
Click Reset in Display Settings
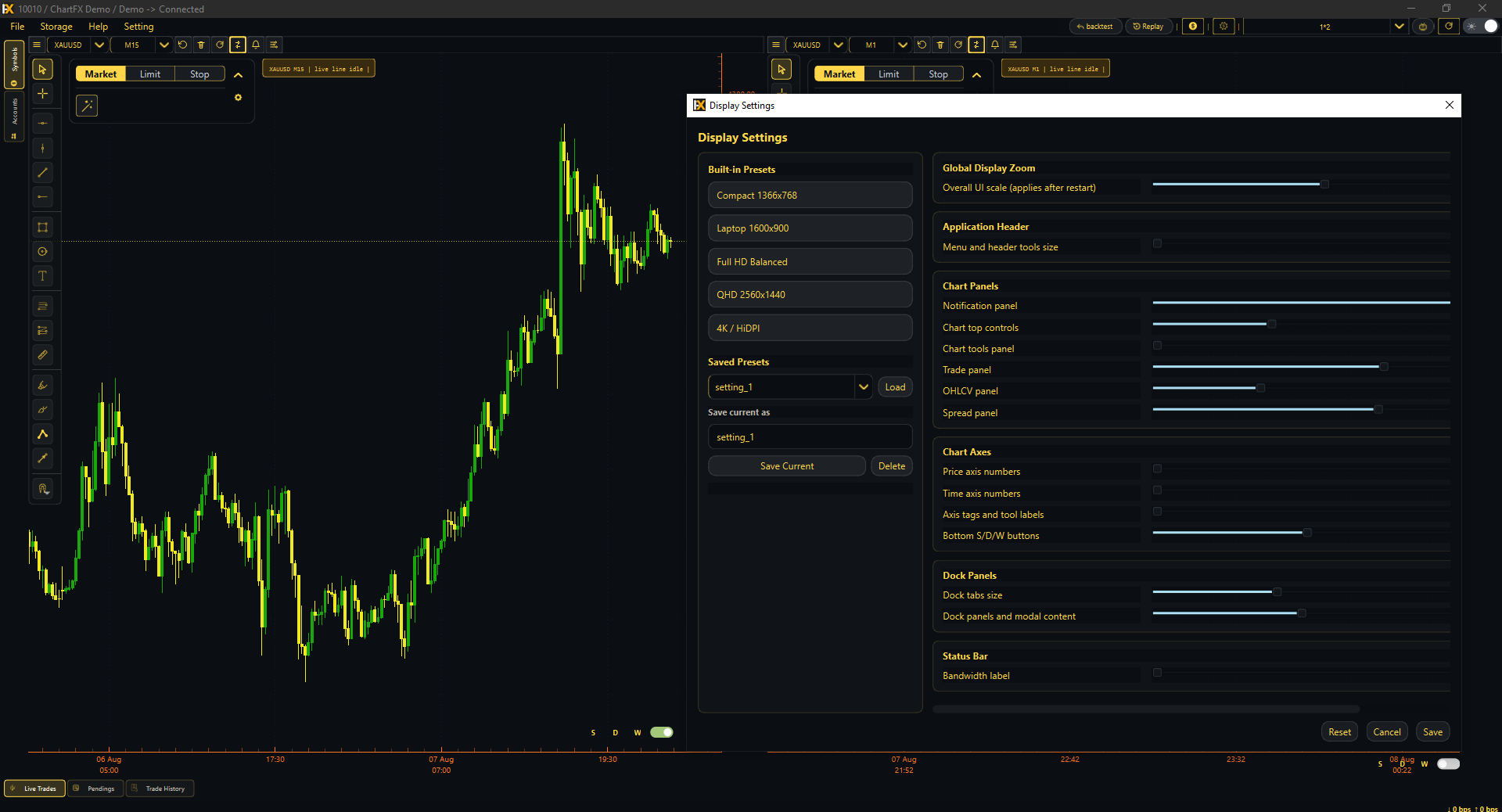[x=1340, y=732]
